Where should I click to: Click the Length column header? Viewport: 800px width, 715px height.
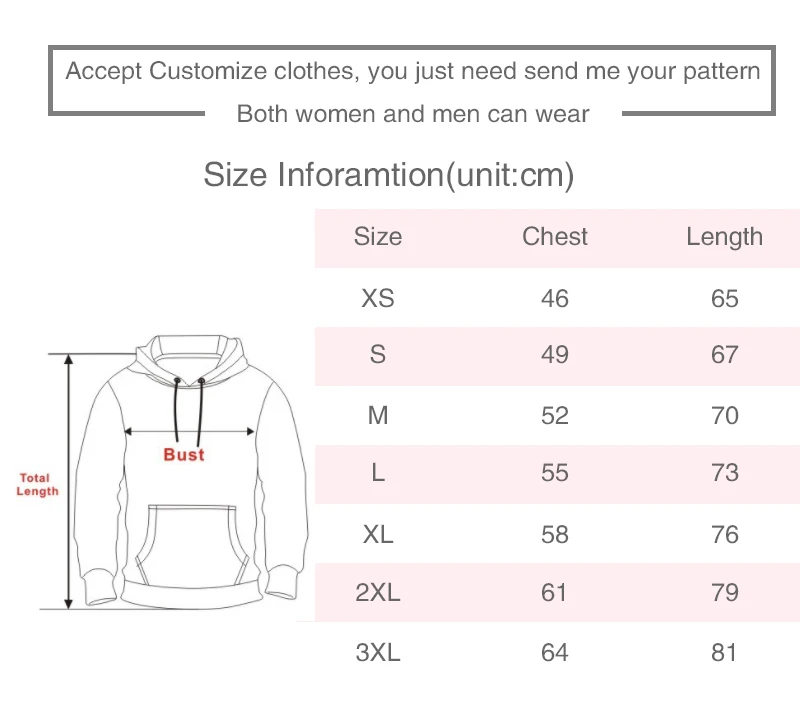pos(724,238)
